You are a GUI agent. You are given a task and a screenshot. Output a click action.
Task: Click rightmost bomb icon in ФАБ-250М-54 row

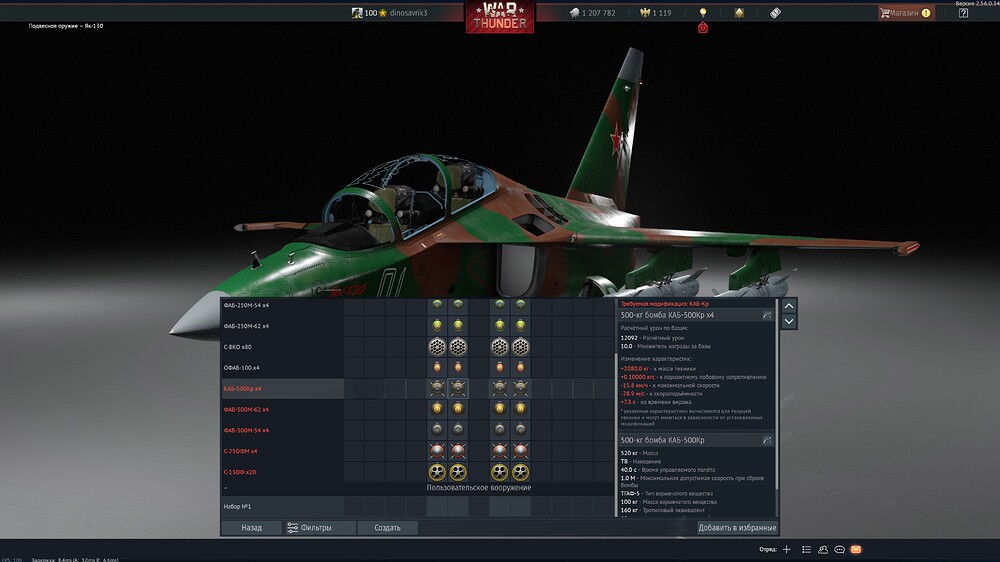[520, 306]
